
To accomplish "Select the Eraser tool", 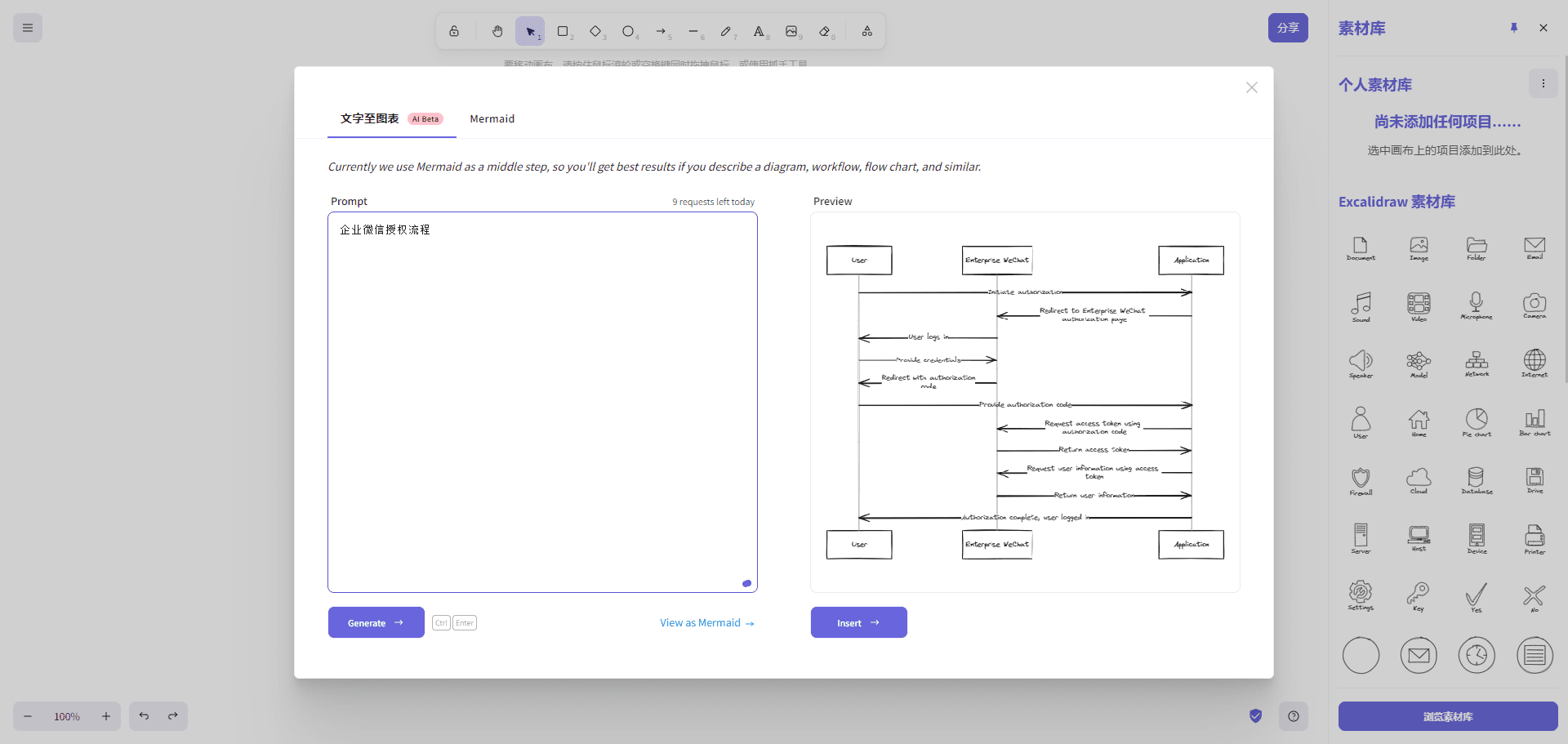I will pos(825,31).
